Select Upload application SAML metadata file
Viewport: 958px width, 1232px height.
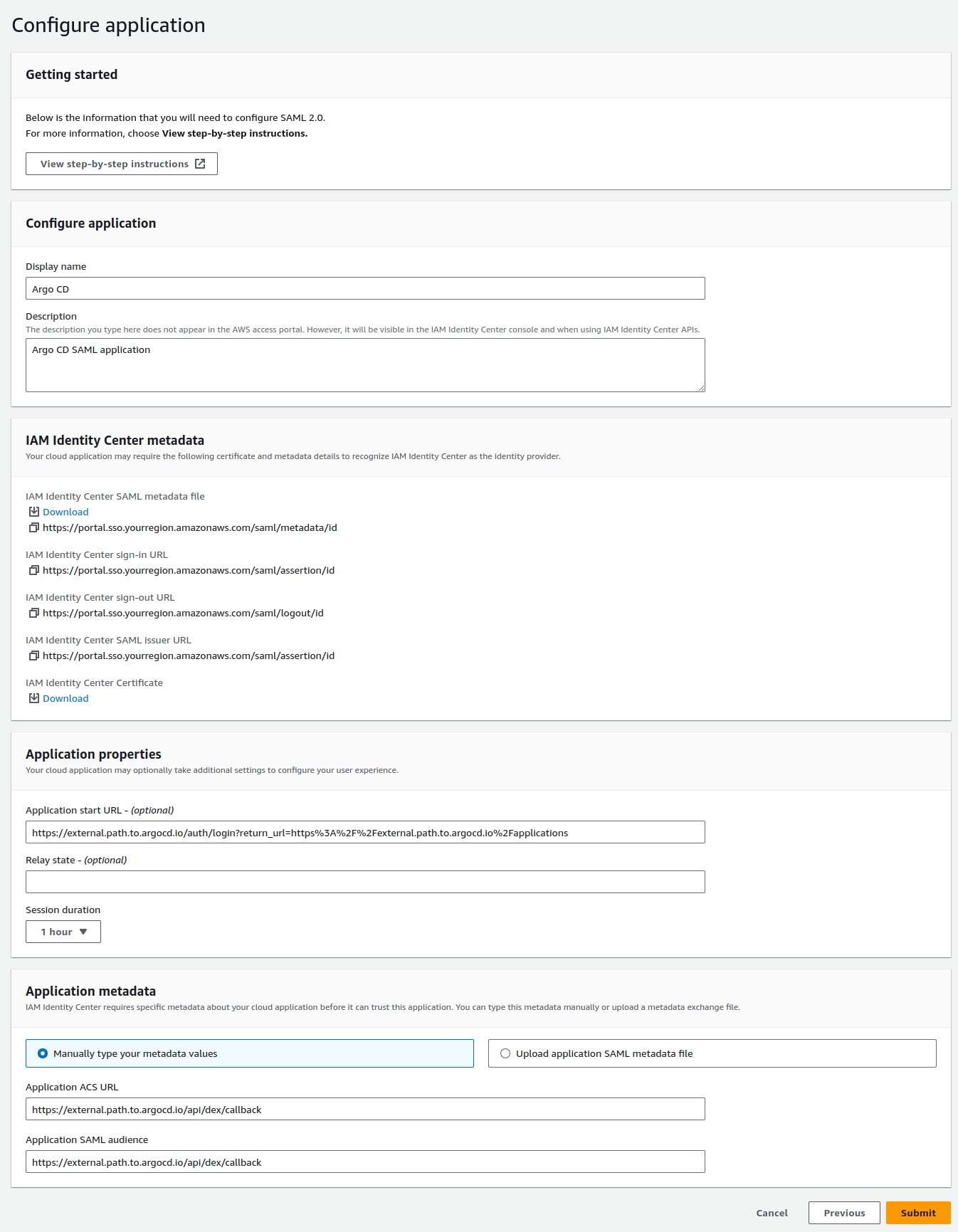[x=505, y=1053]
